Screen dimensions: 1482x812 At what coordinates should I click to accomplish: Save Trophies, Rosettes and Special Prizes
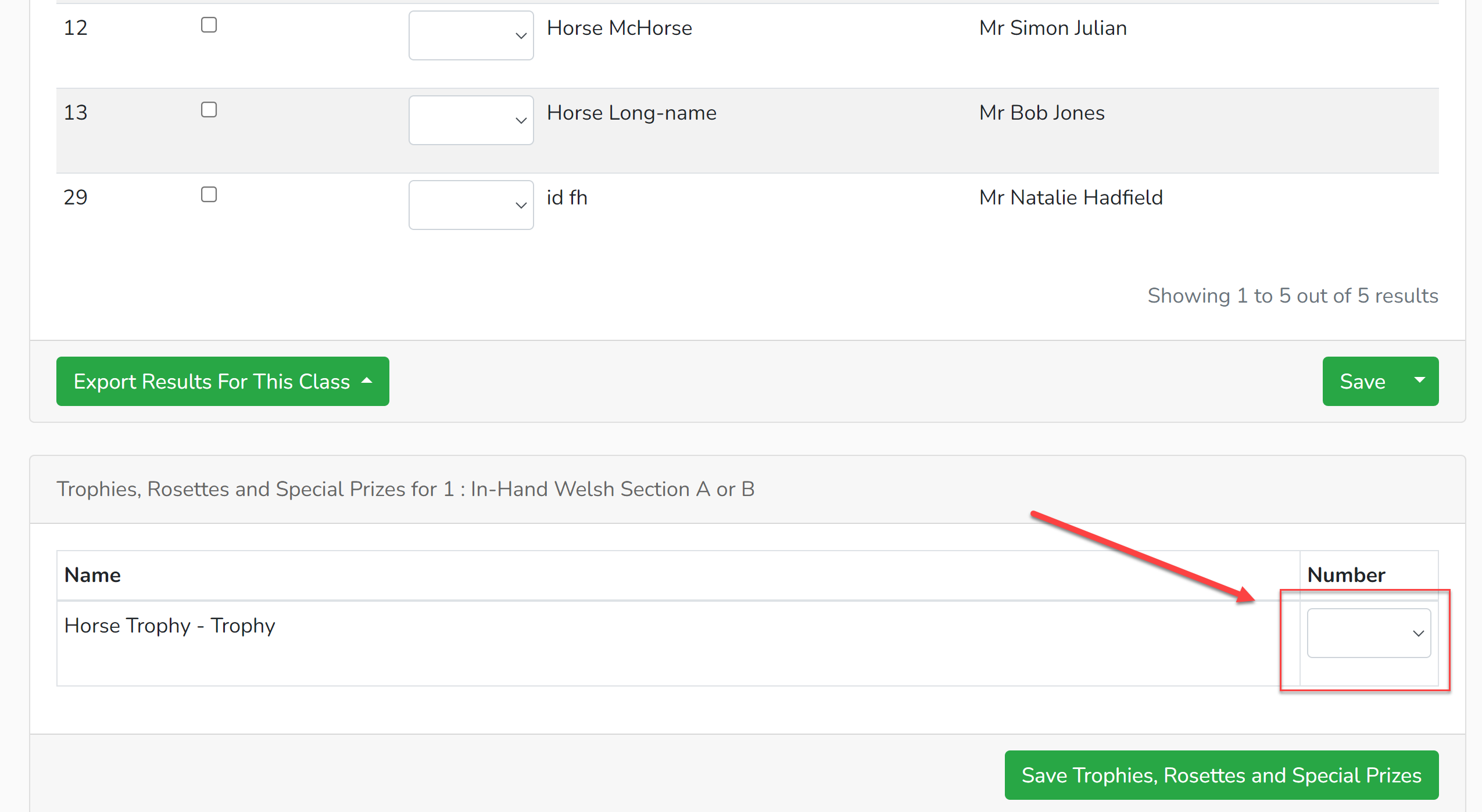[x=1222, y=775]
